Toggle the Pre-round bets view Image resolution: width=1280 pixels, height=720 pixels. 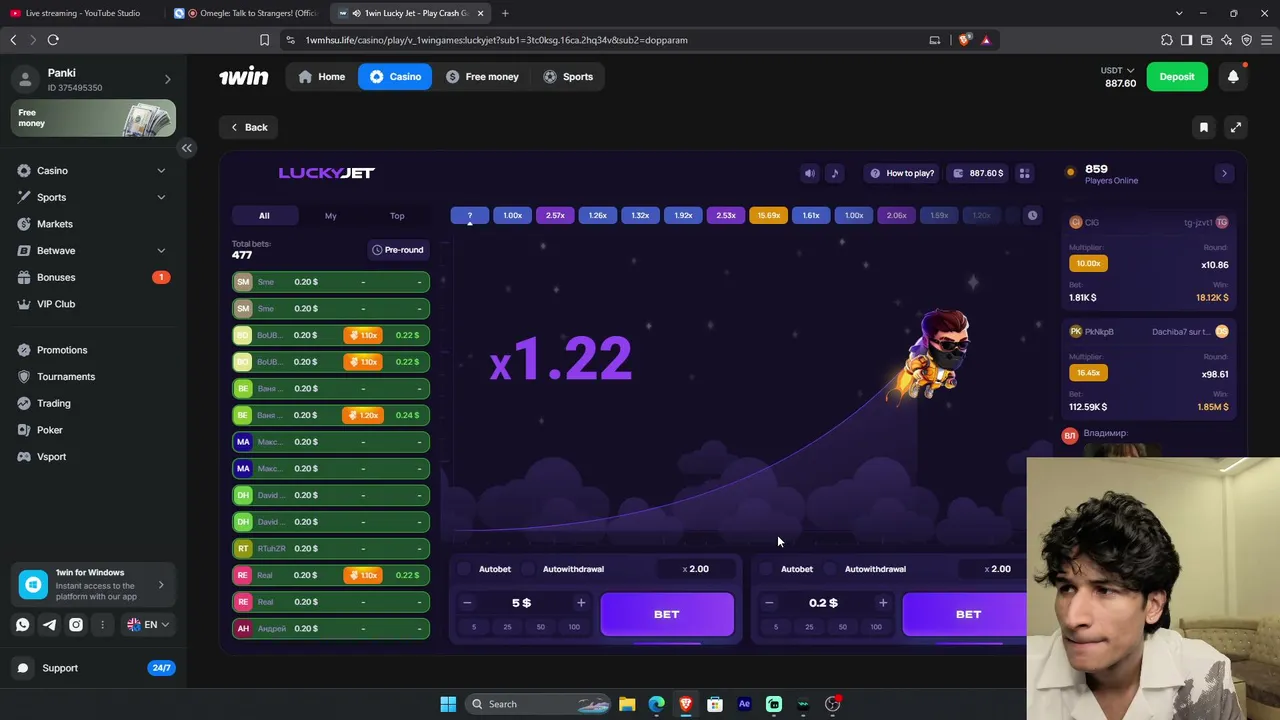click(x=398, y=250)
